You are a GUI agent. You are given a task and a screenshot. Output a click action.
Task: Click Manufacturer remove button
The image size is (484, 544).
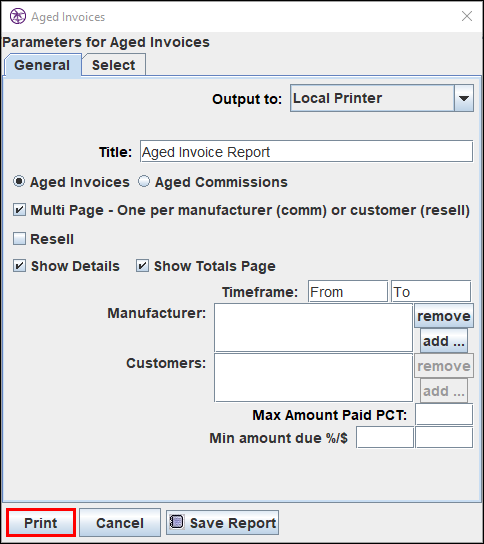(x=444, y=316)
